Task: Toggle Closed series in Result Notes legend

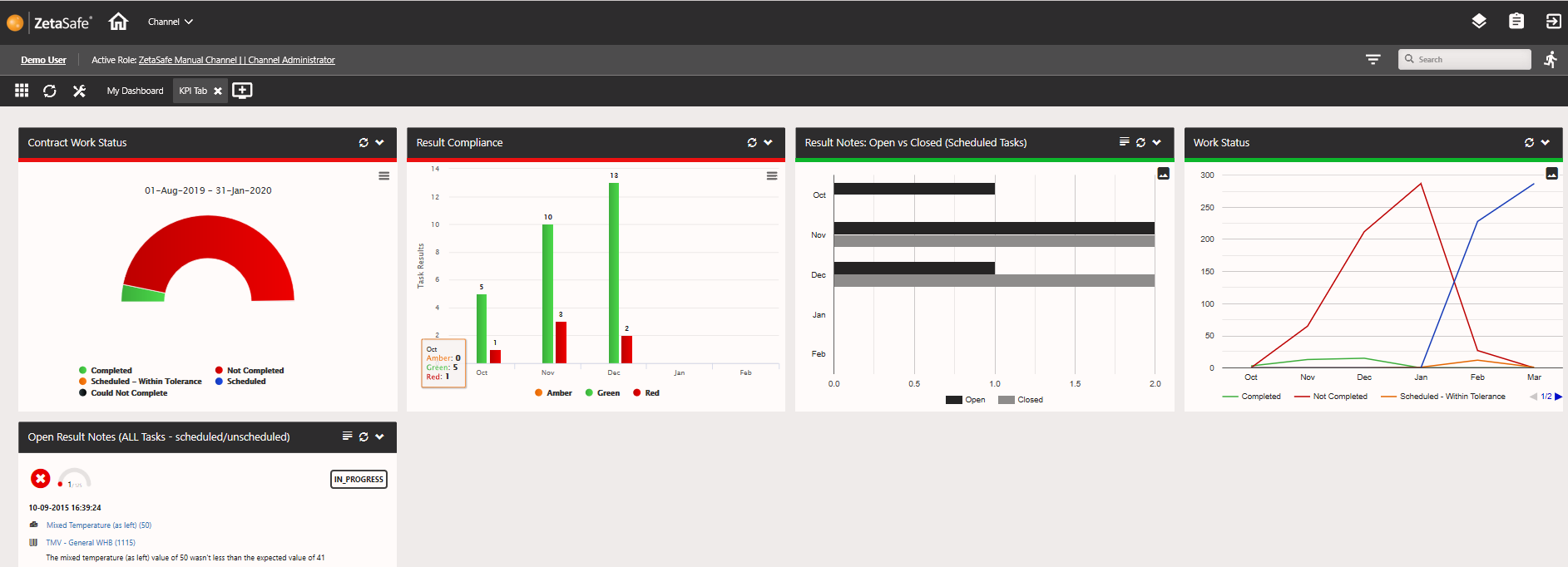Action: [x=1021, y=400]
